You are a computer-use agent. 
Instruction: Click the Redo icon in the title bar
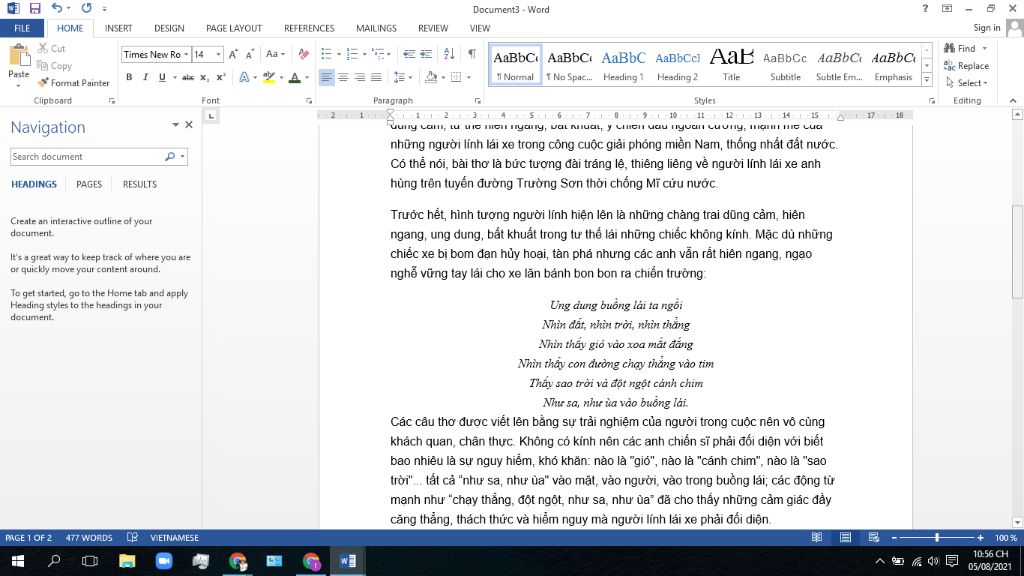(x=86, y=8)
